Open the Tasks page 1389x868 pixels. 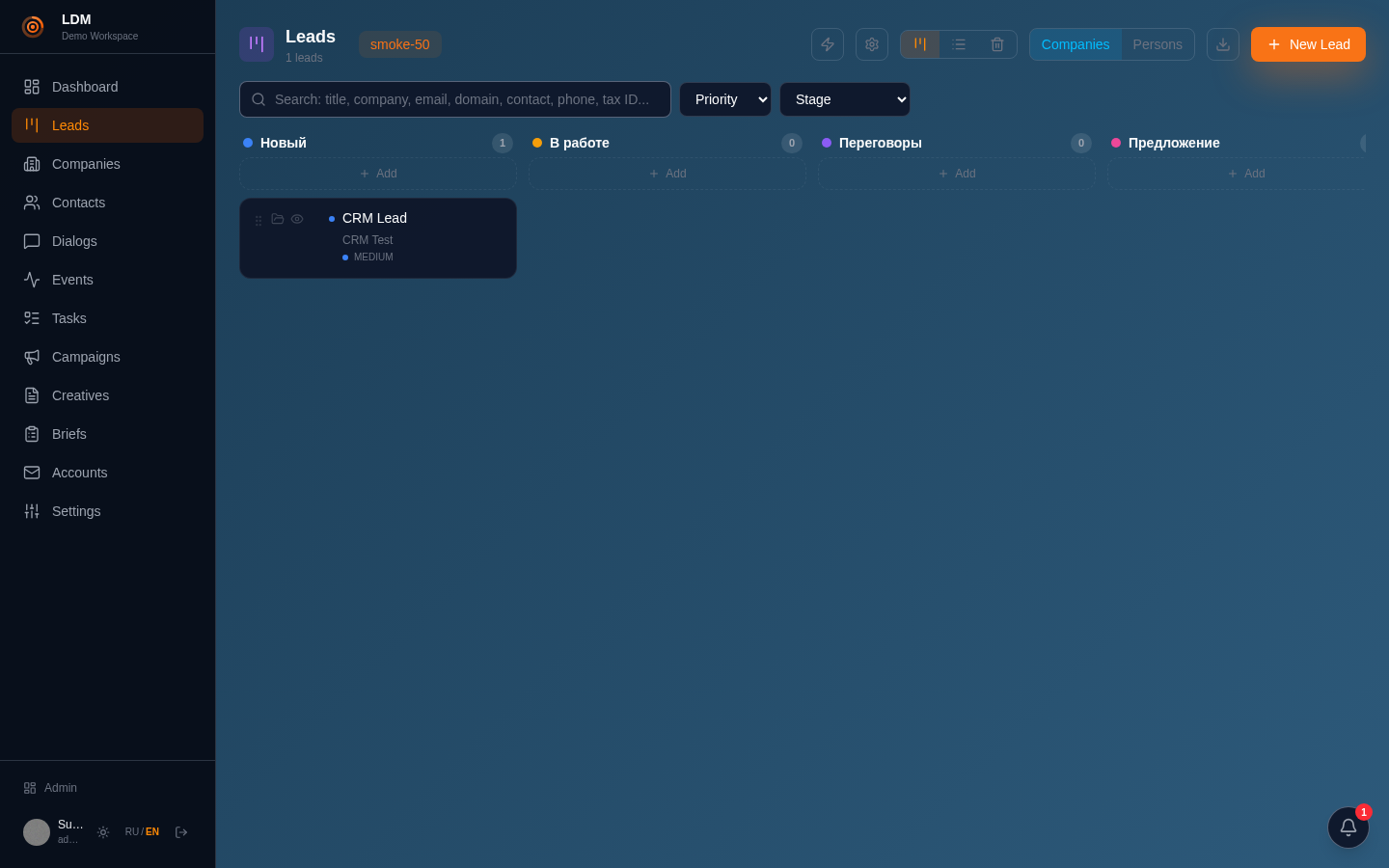click(x=107, y=318)
